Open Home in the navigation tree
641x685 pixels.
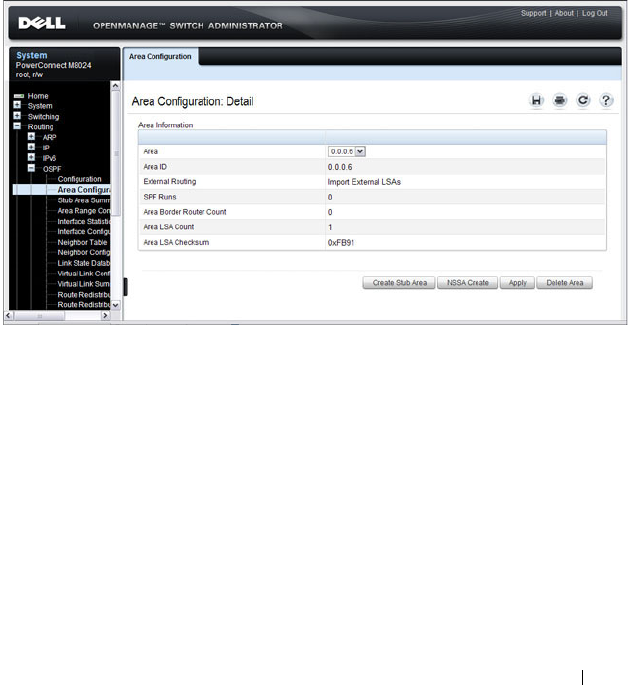(38, 96)
